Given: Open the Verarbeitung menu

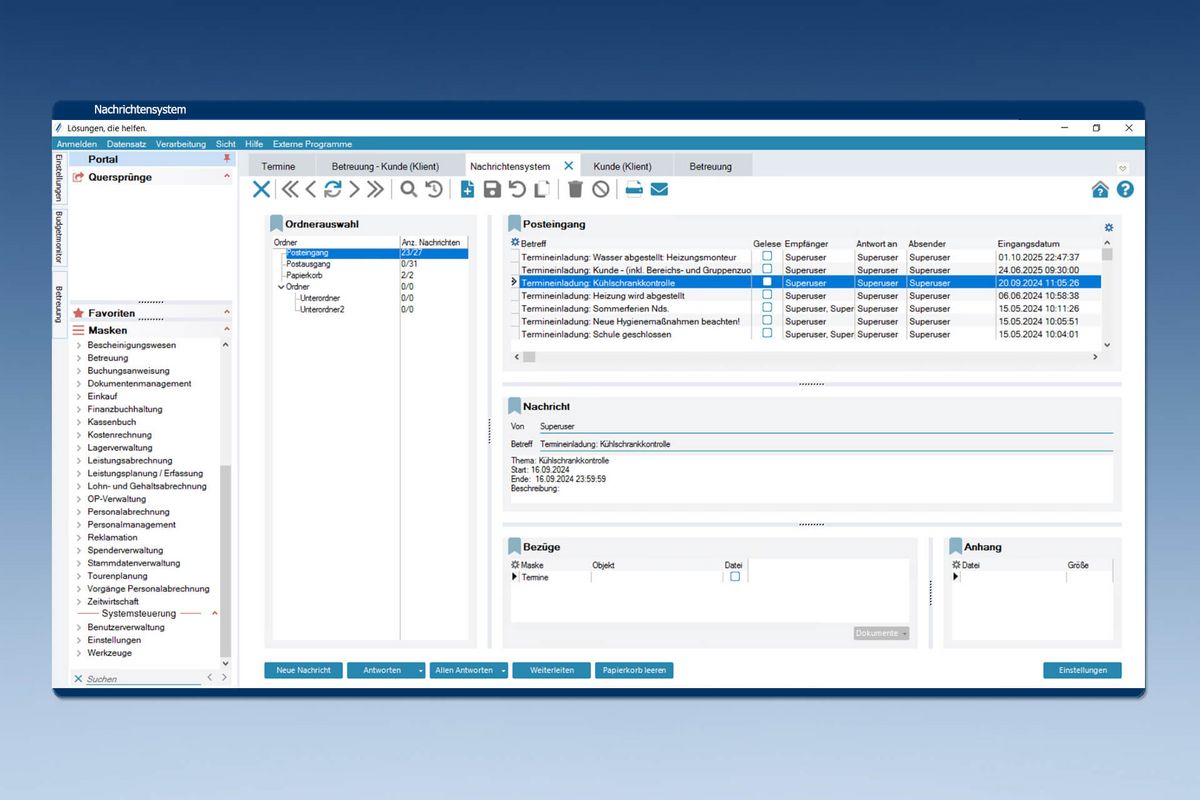Looking at the screenshot, I should [x=180, y=144].
